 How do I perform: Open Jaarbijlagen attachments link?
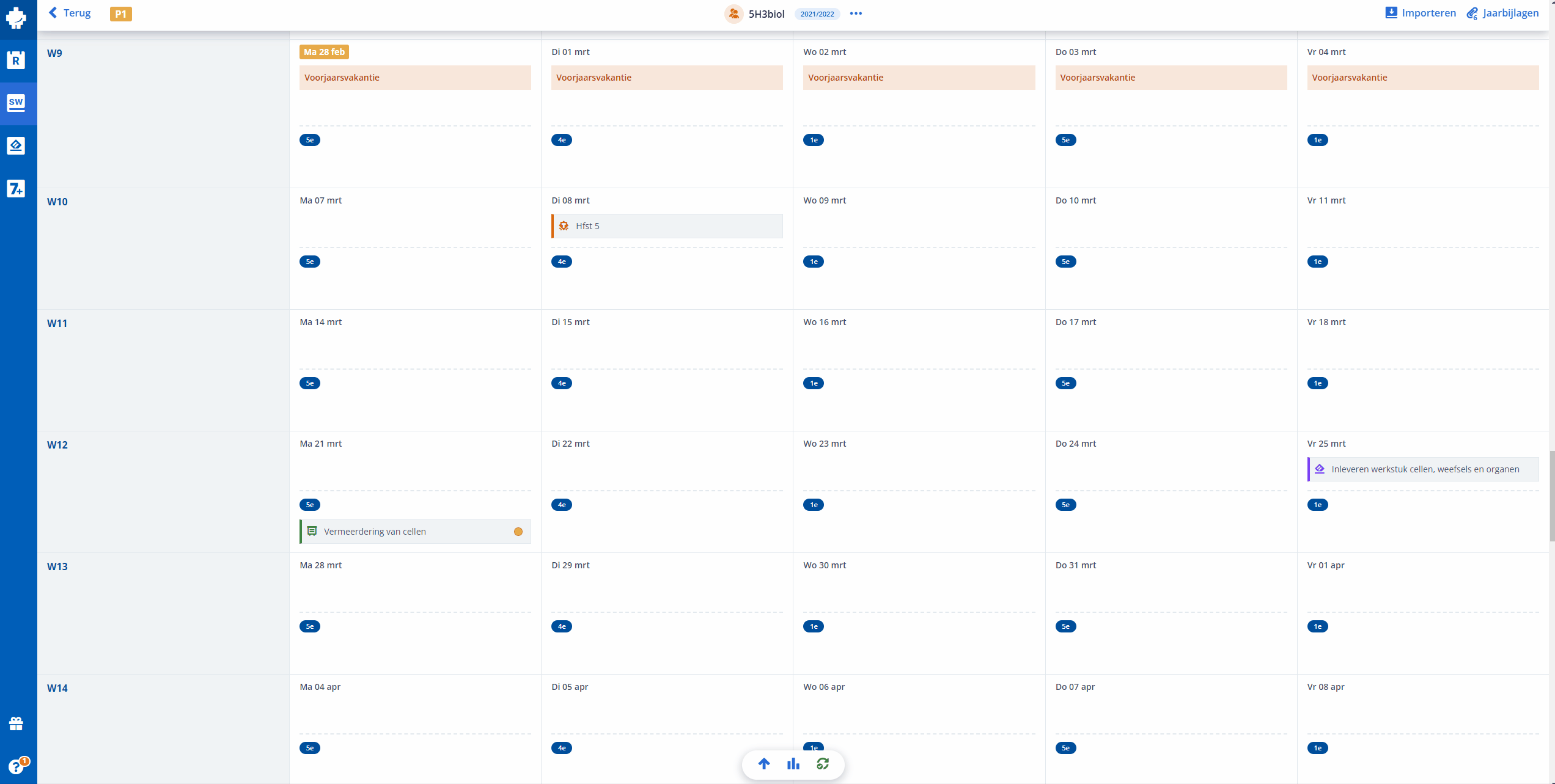point(1502,13)
